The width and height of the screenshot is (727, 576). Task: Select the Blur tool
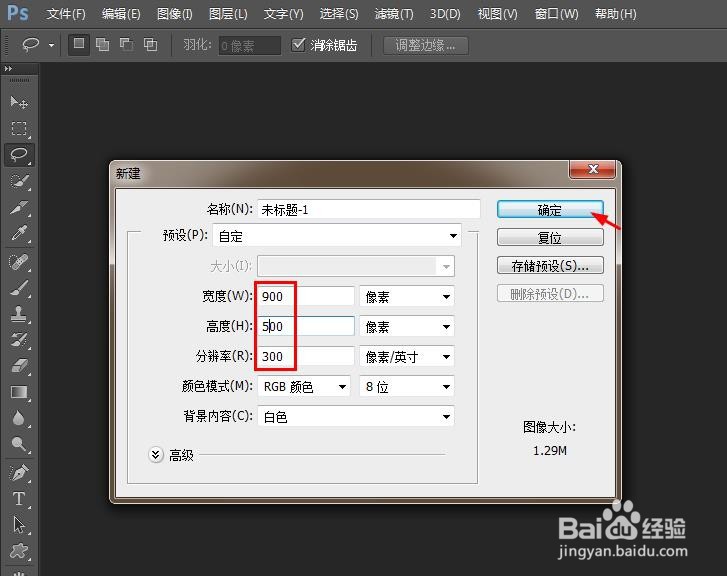[19, 418]
